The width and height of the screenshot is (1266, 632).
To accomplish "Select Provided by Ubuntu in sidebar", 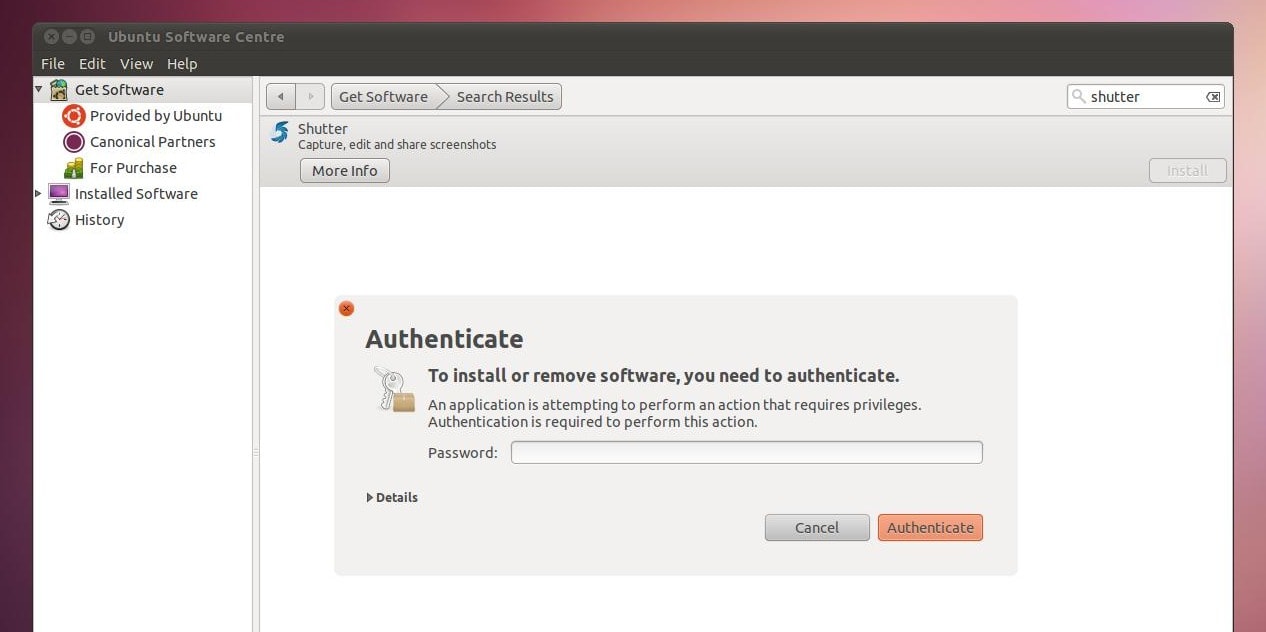I will tap(156, 116).
